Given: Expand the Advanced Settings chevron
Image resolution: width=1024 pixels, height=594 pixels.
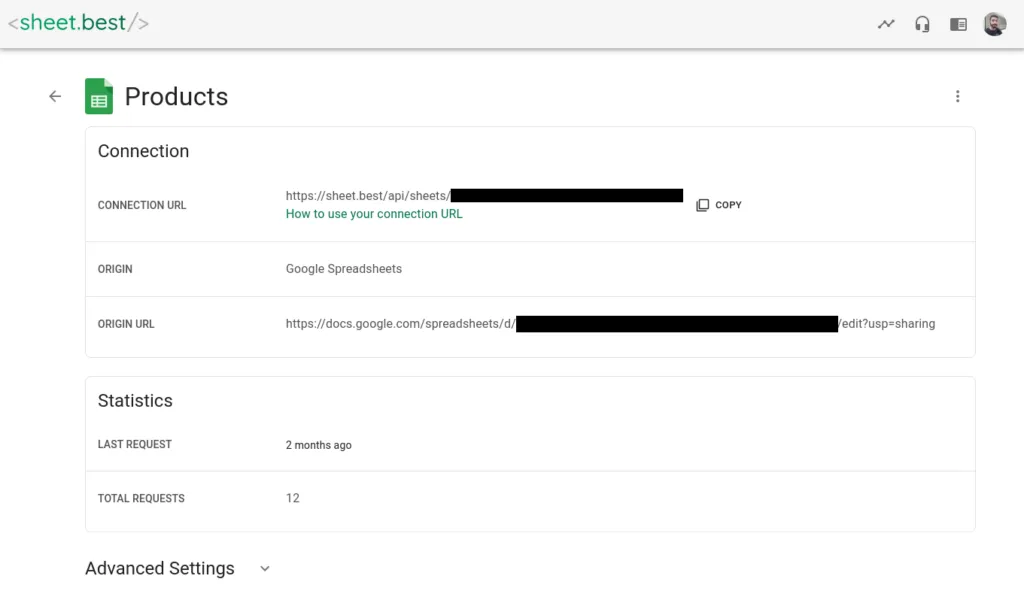Looking at the screenshot, I should [x=265, y=568].
